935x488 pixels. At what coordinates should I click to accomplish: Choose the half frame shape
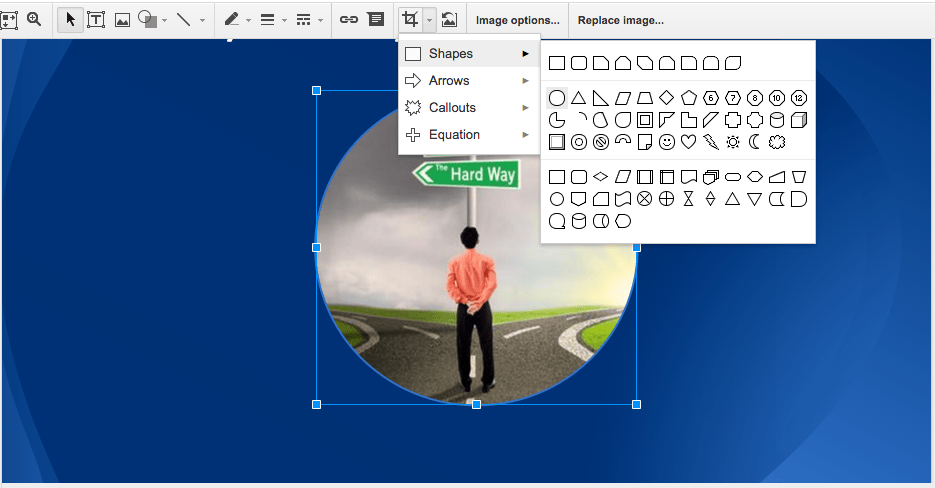(x=667, y=120)
